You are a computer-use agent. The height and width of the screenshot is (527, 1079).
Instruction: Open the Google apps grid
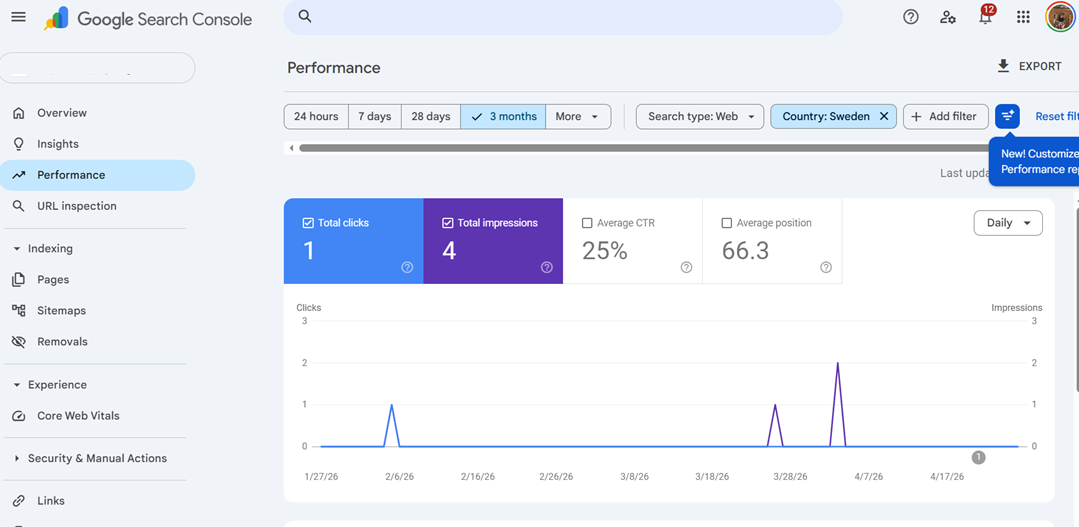1023,17
